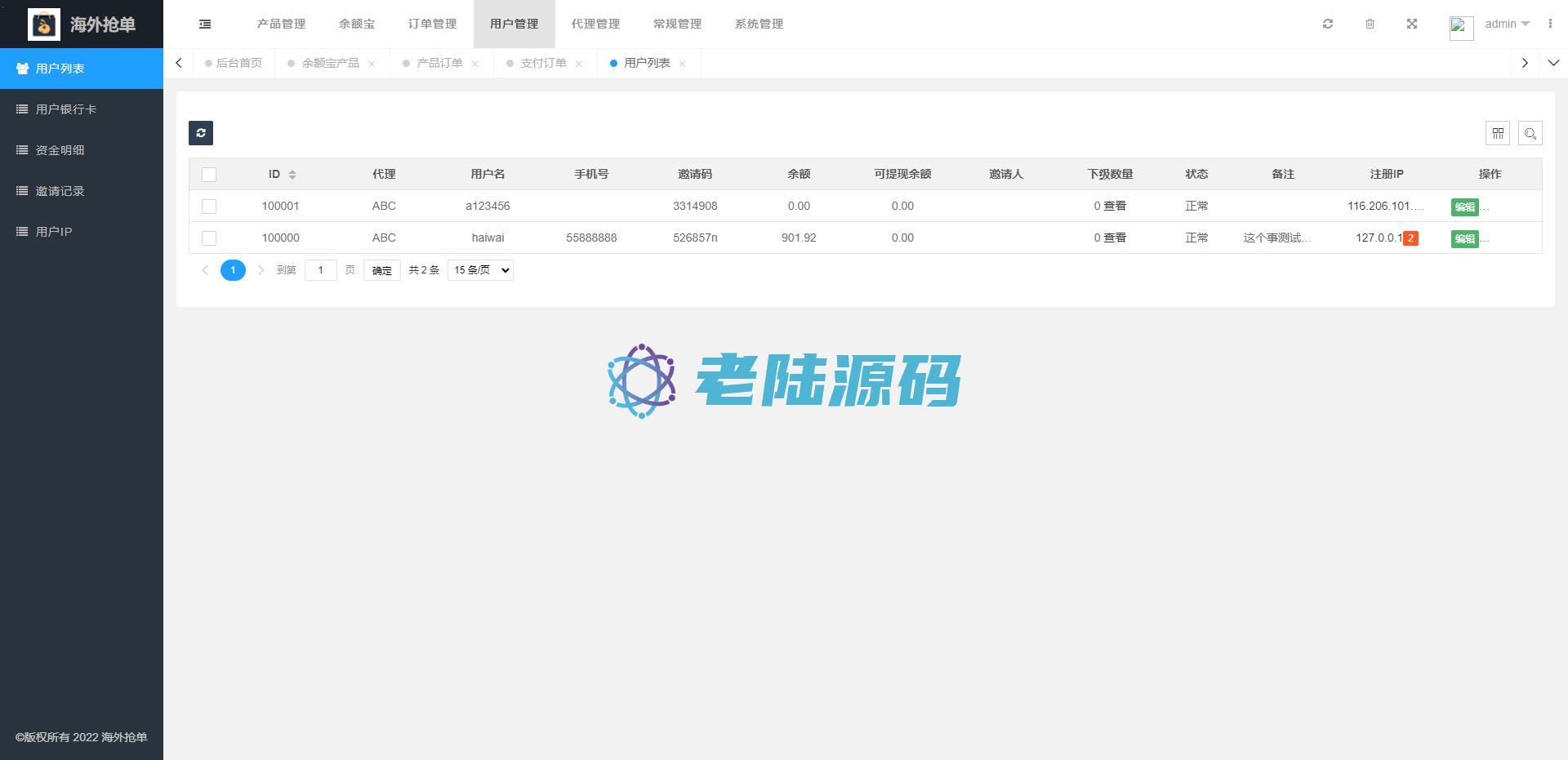Open the 15 条/页 page size dropdown

point(480,270)
